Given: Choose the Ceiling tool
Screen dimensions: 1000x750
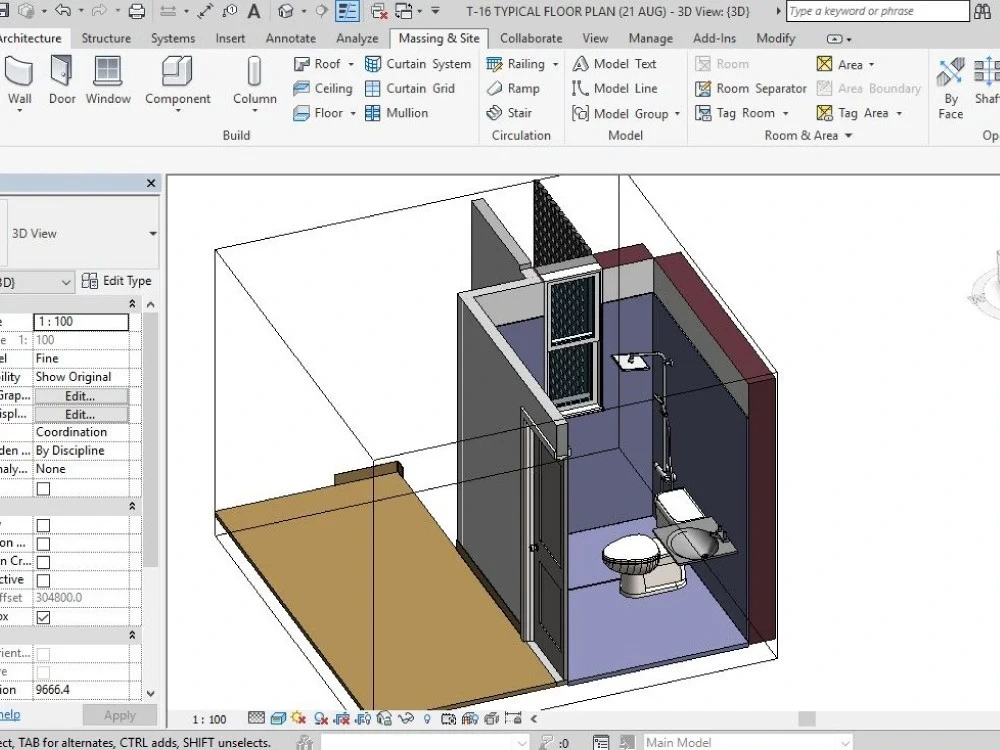Looking at the screenshot, I should point(323,89).
